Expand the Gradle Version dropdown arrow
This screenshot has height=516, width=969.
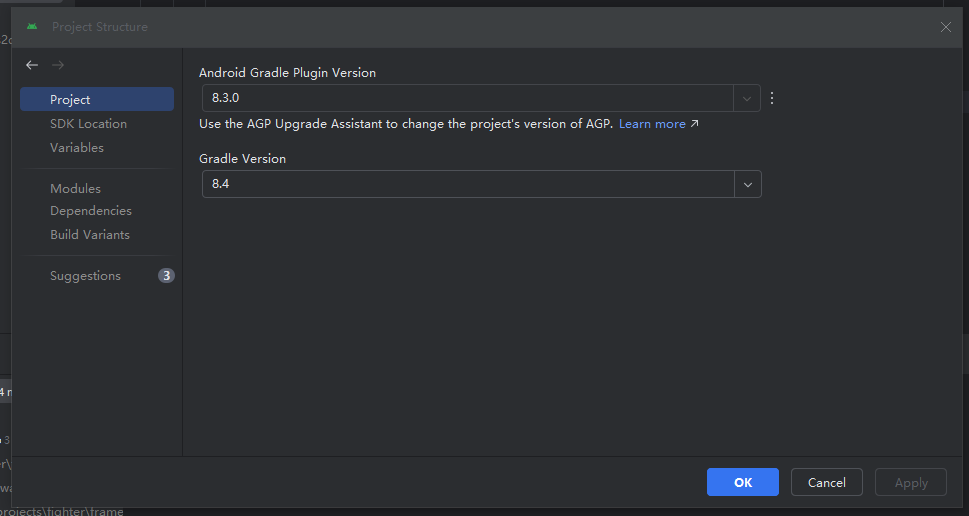[x=747, y=184]
